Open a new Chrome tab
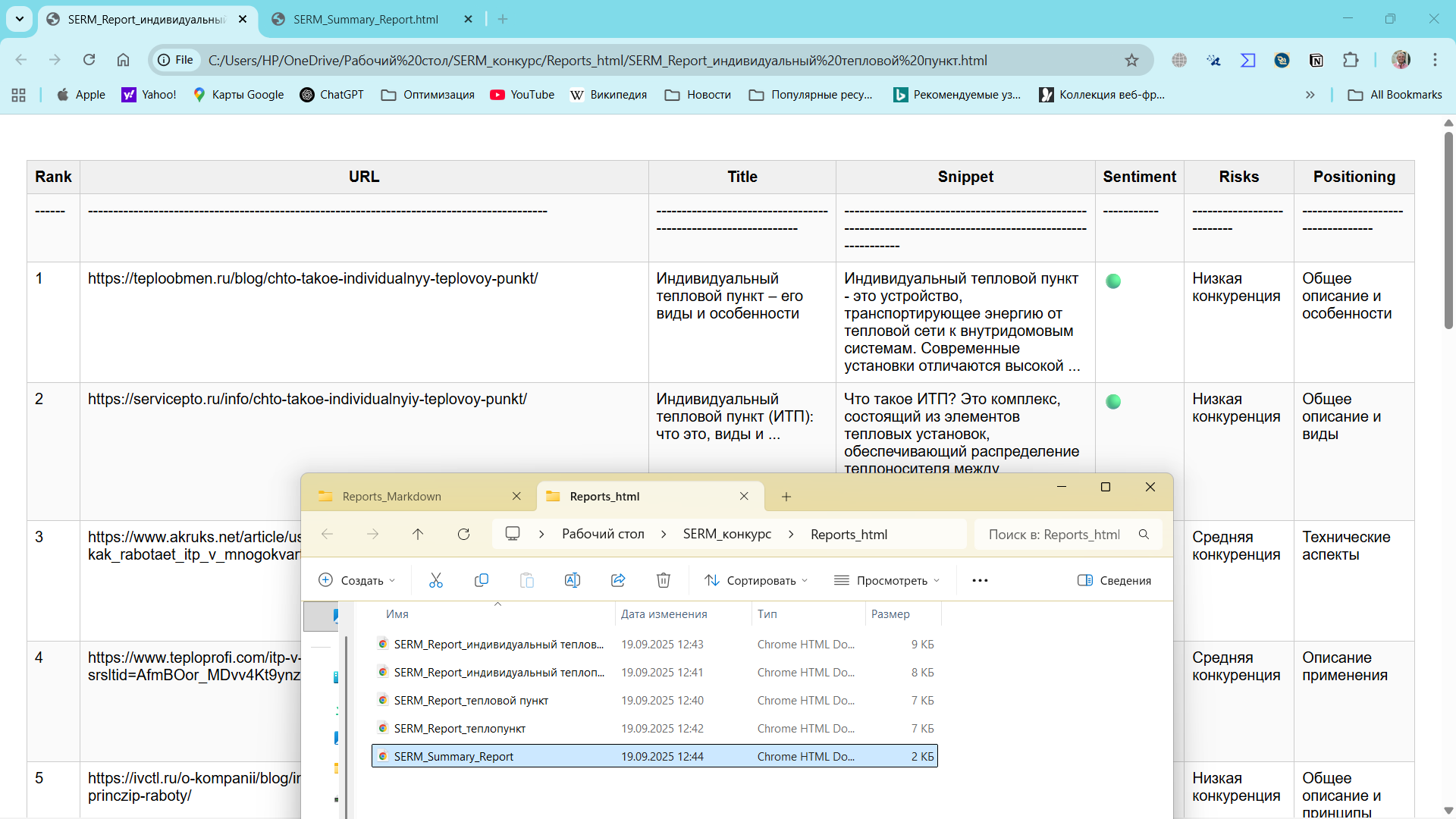 click(503, 20)
